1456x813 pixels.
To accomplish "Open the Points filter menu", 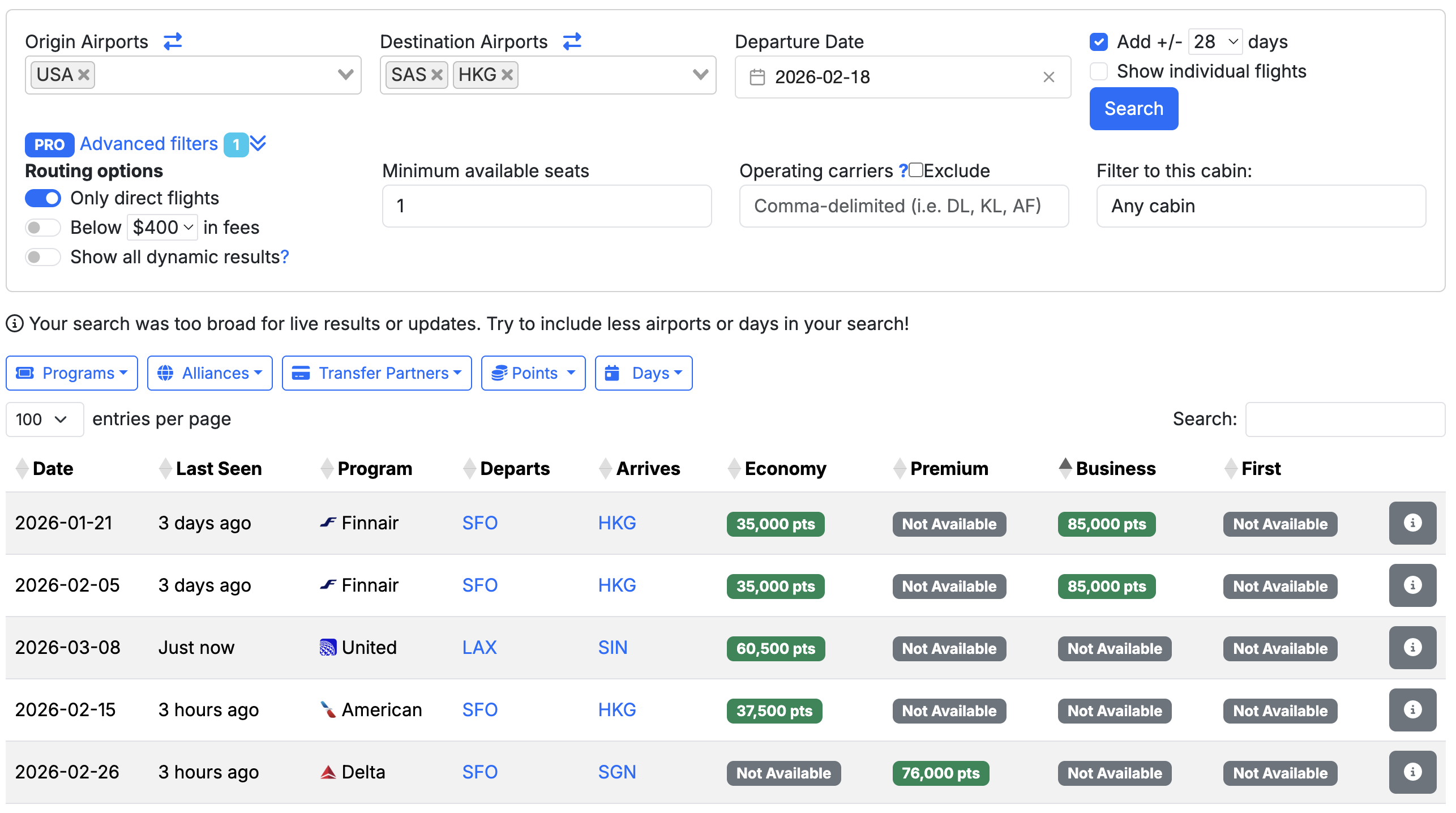I will 533,373.
